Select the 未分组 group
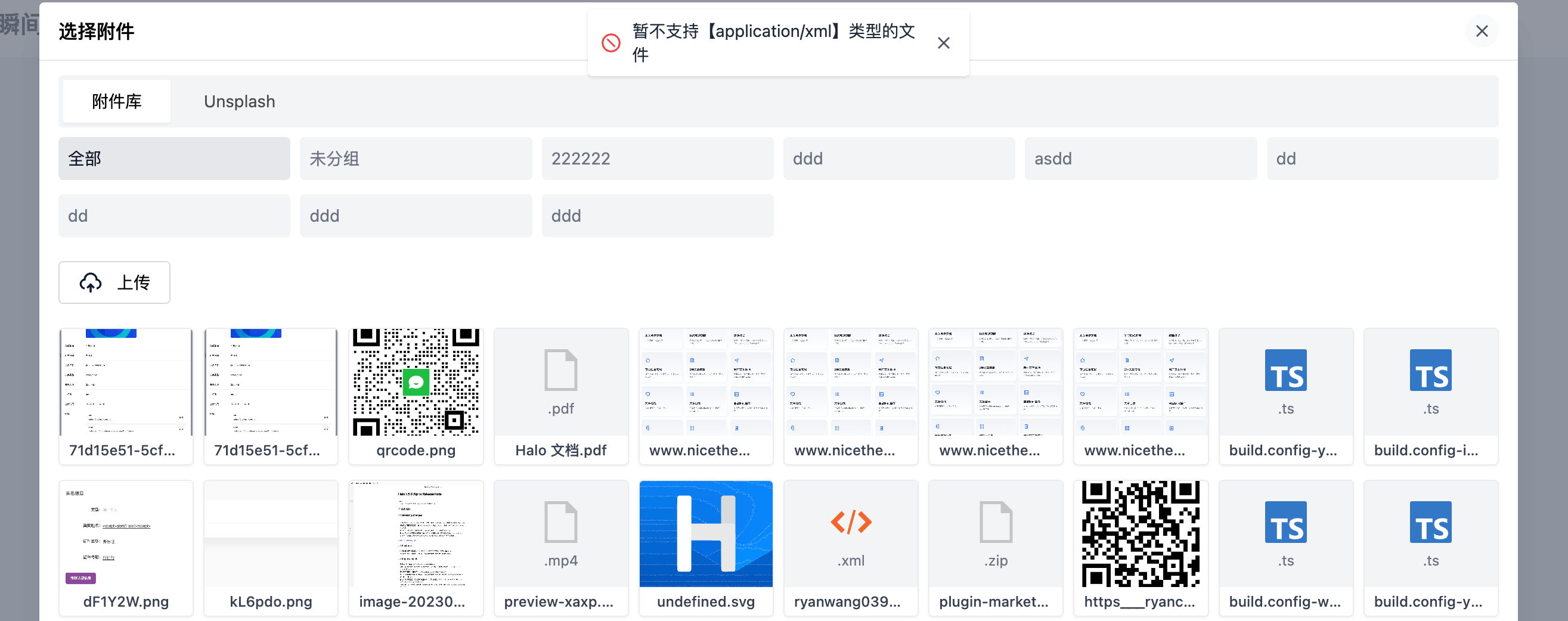 point(416,158)
